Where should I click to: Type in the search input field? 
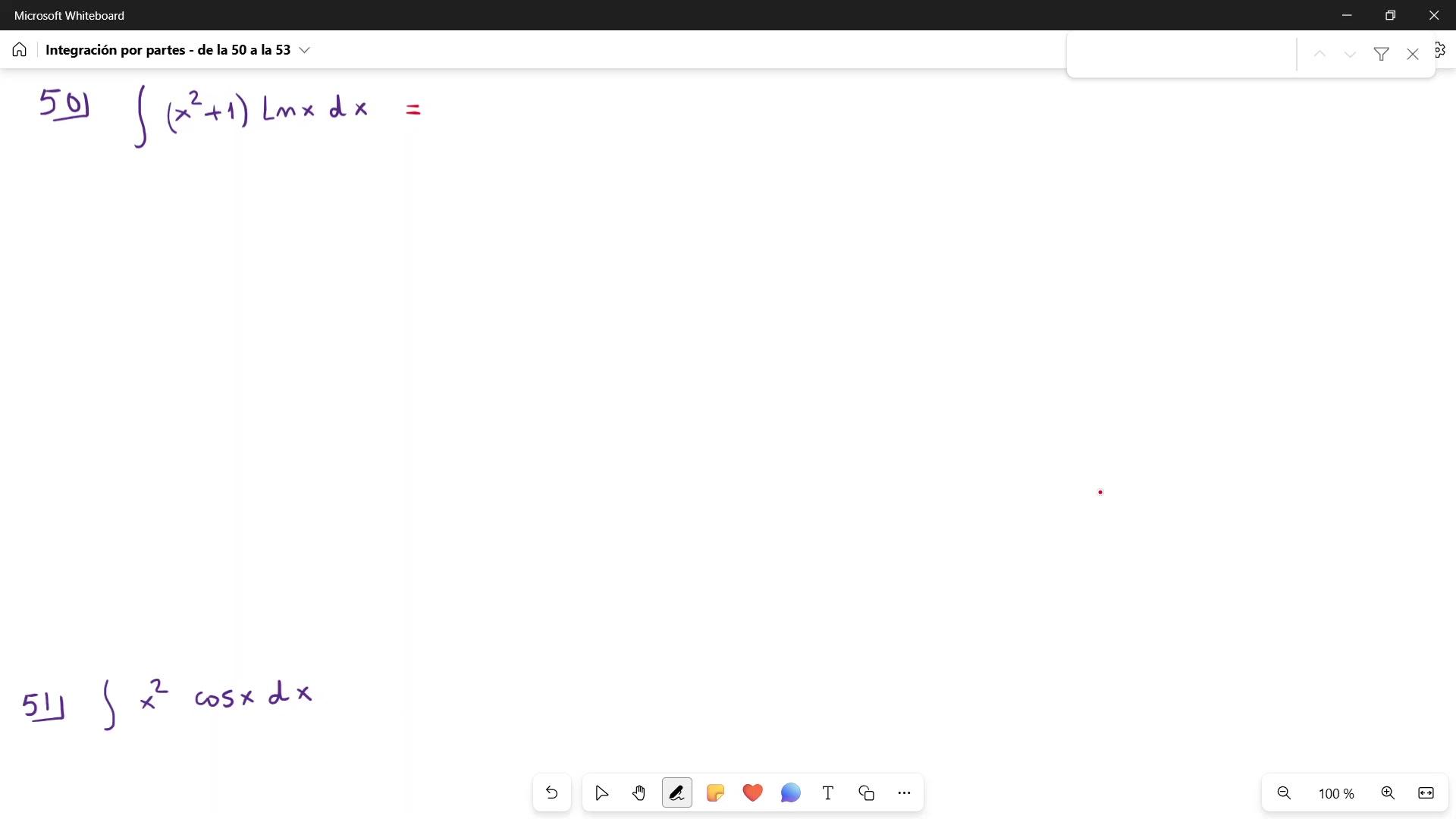[1180, 54]
